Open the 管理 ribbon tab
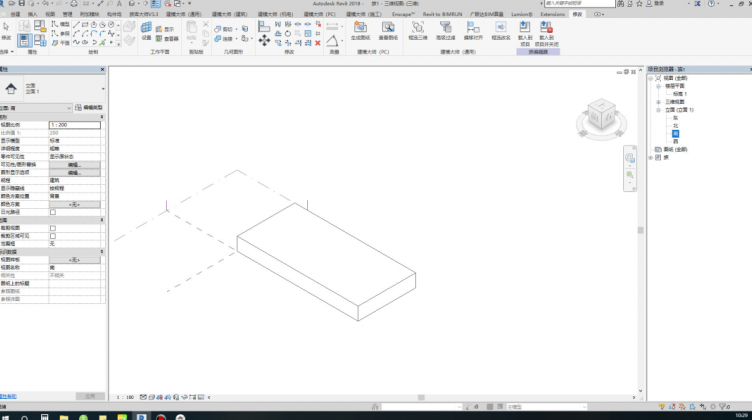Image resolution: width=752 pixels, height=420 pixels. pyautogui.click(x=67, y=14)
